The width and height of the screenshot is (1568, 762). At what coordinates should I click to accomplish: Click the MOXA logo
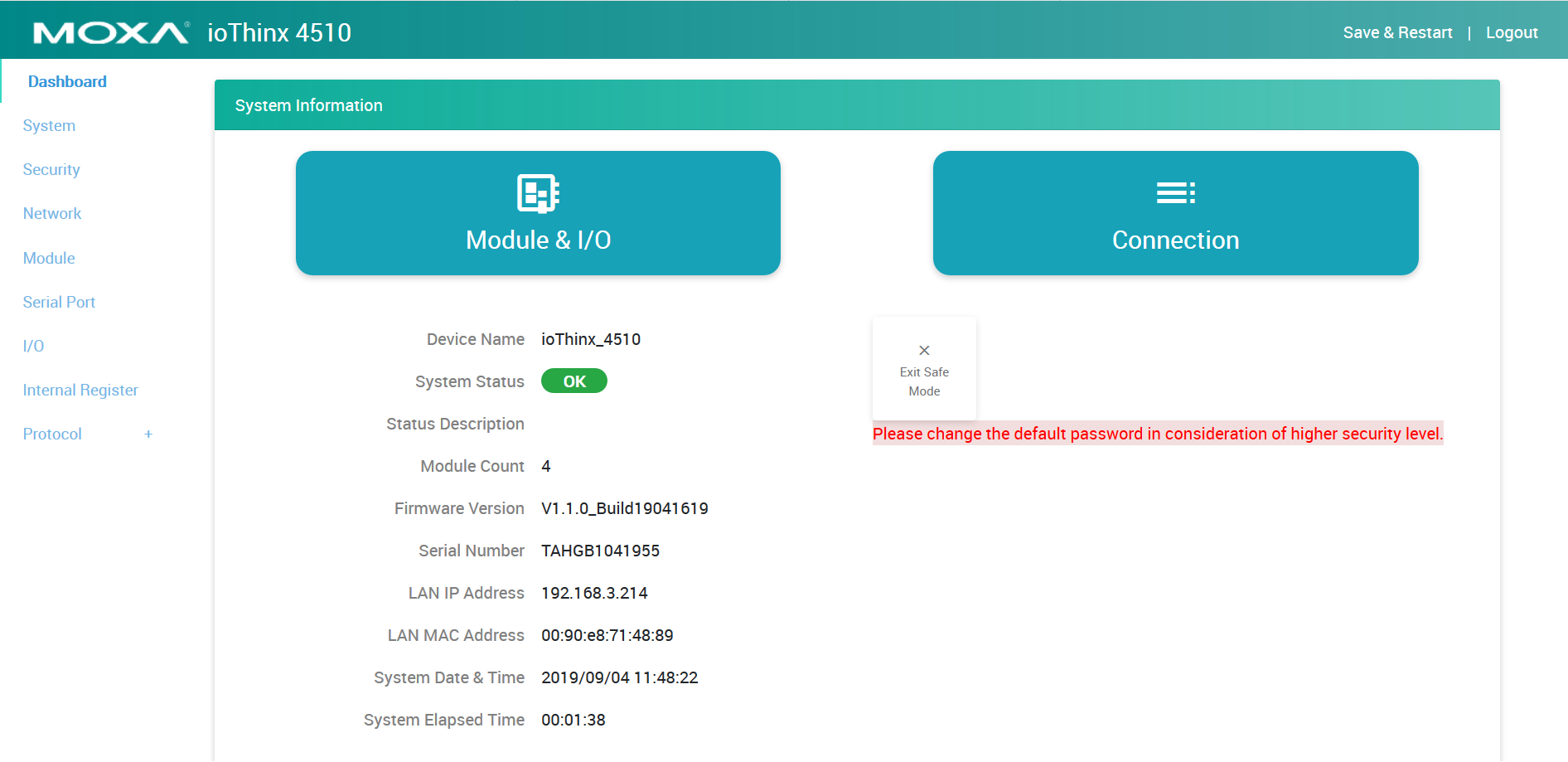coord(111,33)
